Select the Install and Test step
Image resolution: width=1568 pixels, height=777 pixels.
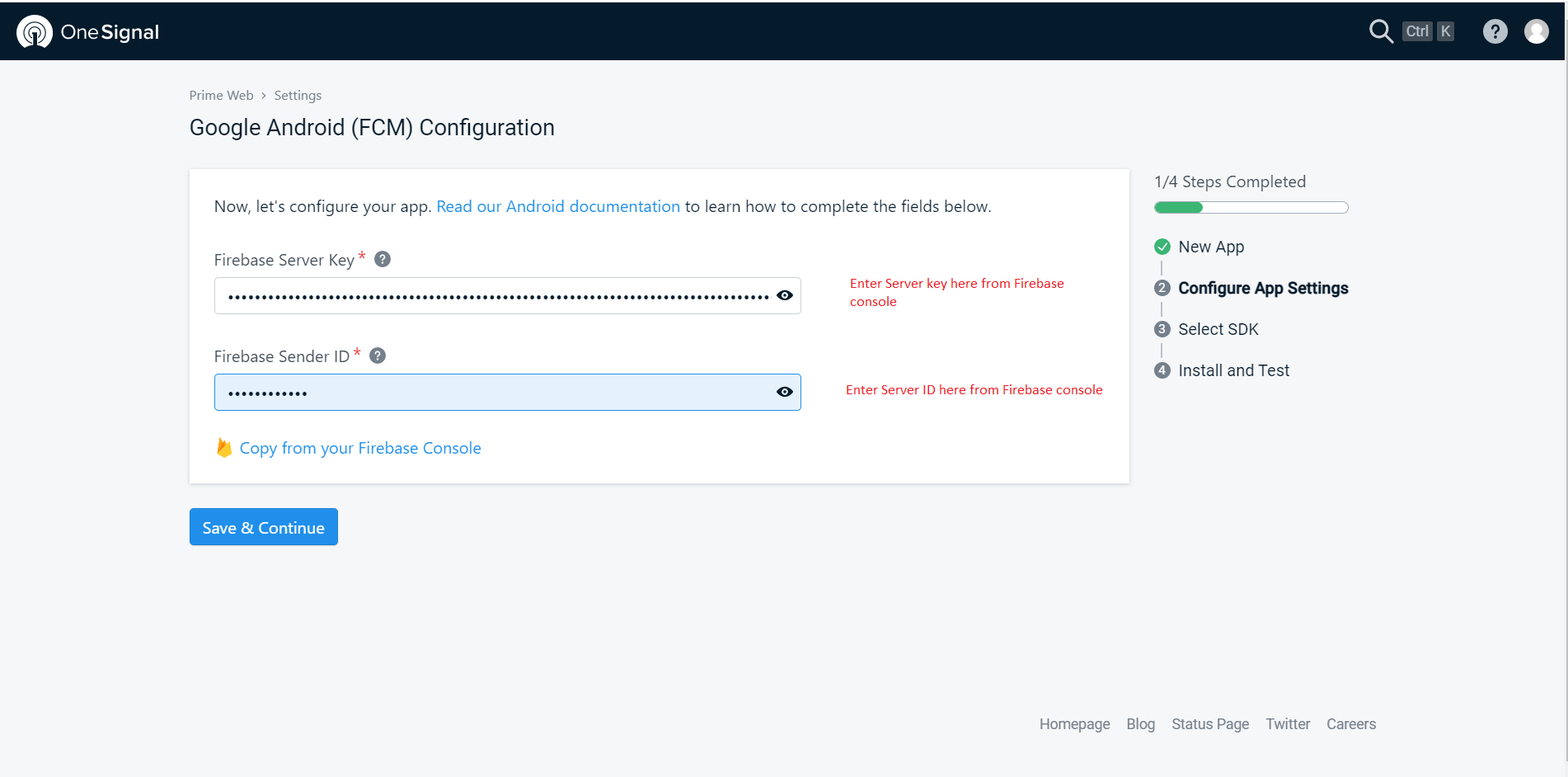tap(1233, 370)
